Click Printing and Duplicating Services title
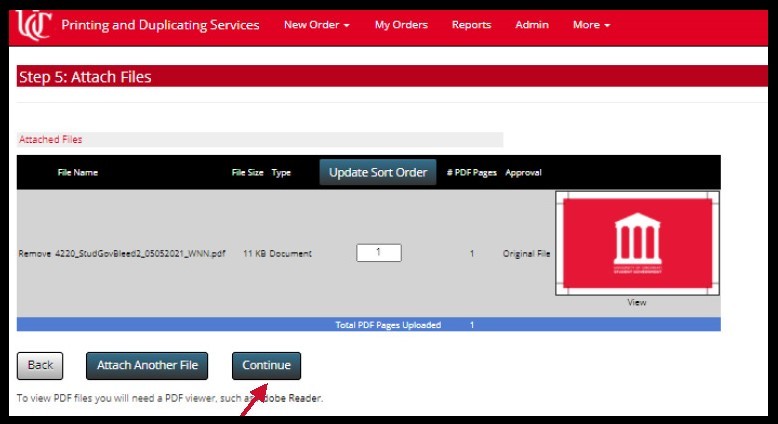The image size is (778, 424). pos(160,25)
